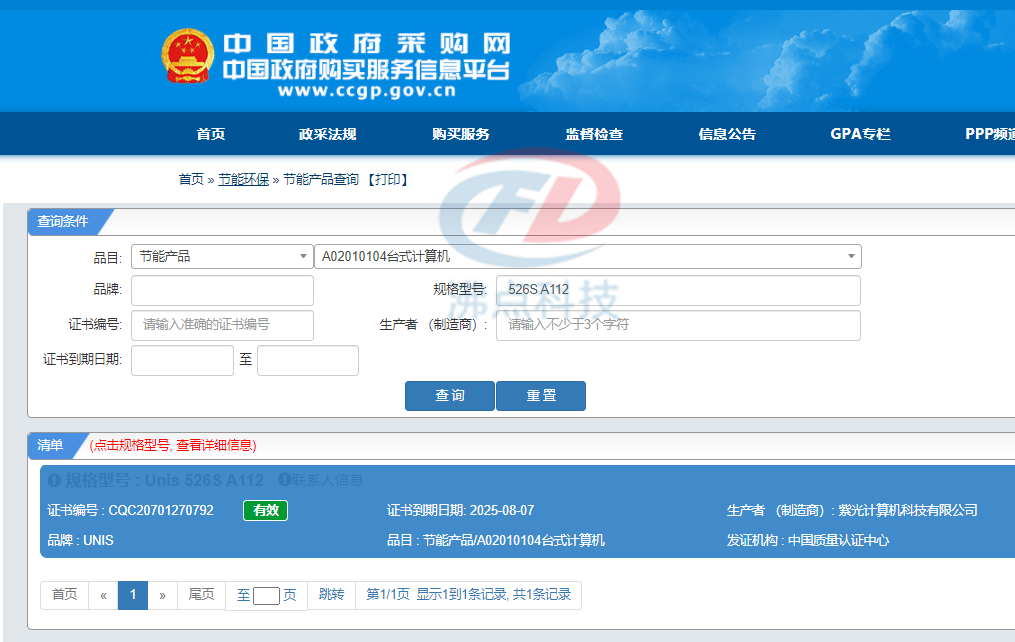This screenshot has height=642, width=1015.
Task: Open the 监督检查 navigation menu
Action: 594,134
